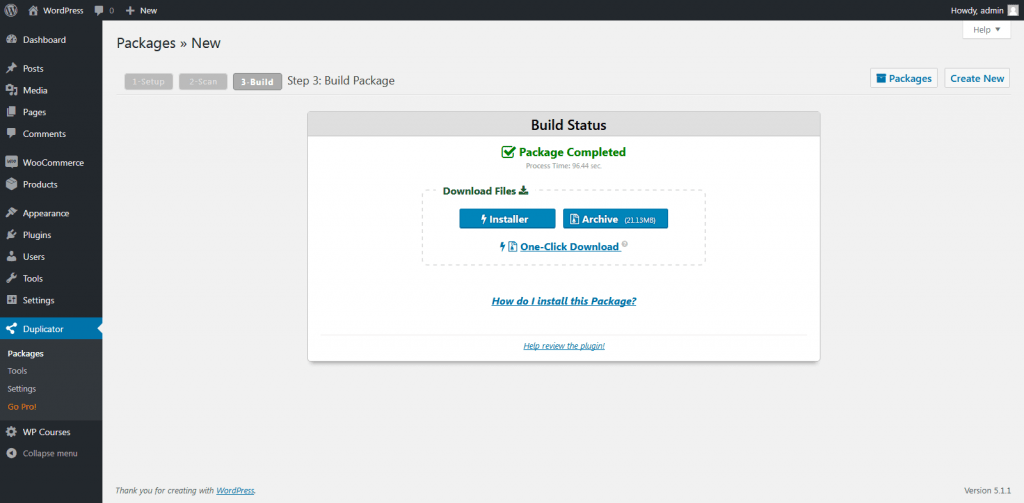Screen dimensions: 1024x503
Task: Click the Plugins plug icon
Action: tap(11, 235)
